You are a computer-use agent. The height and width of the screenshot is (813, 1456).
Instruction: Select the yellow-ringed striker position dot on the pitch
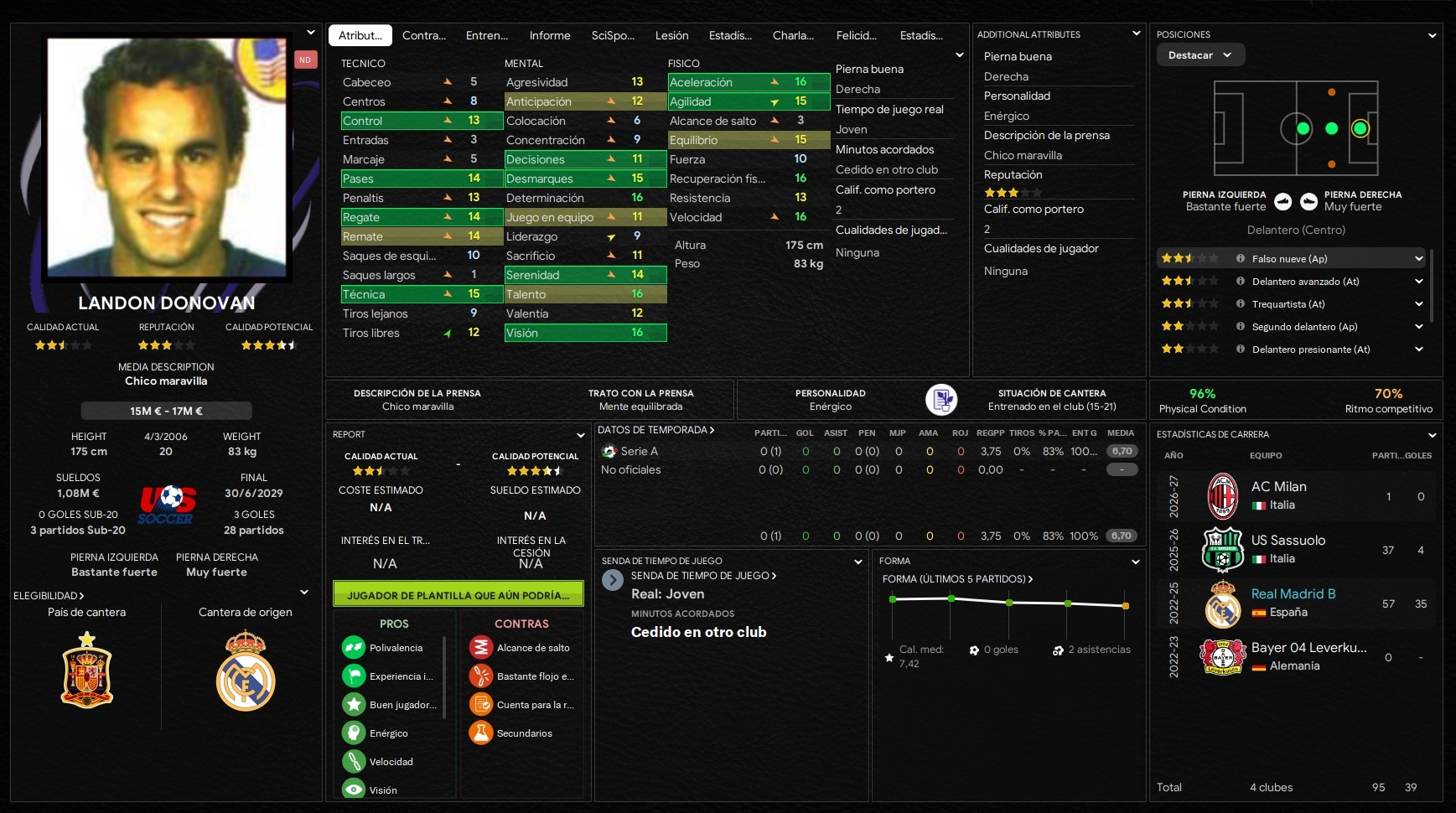click(1360, 128)
